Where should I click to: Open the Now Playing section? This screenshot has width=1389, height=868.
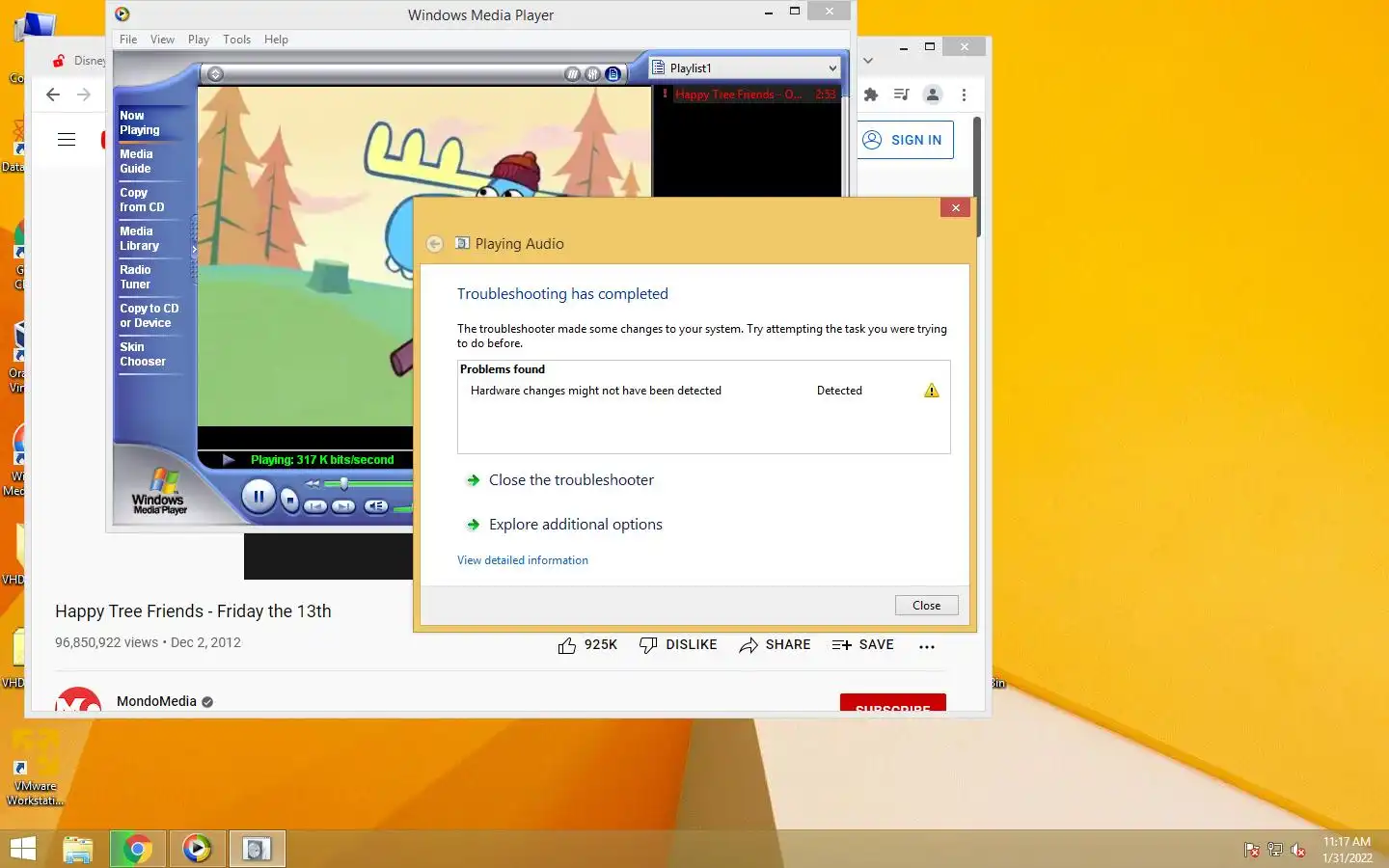150,122
